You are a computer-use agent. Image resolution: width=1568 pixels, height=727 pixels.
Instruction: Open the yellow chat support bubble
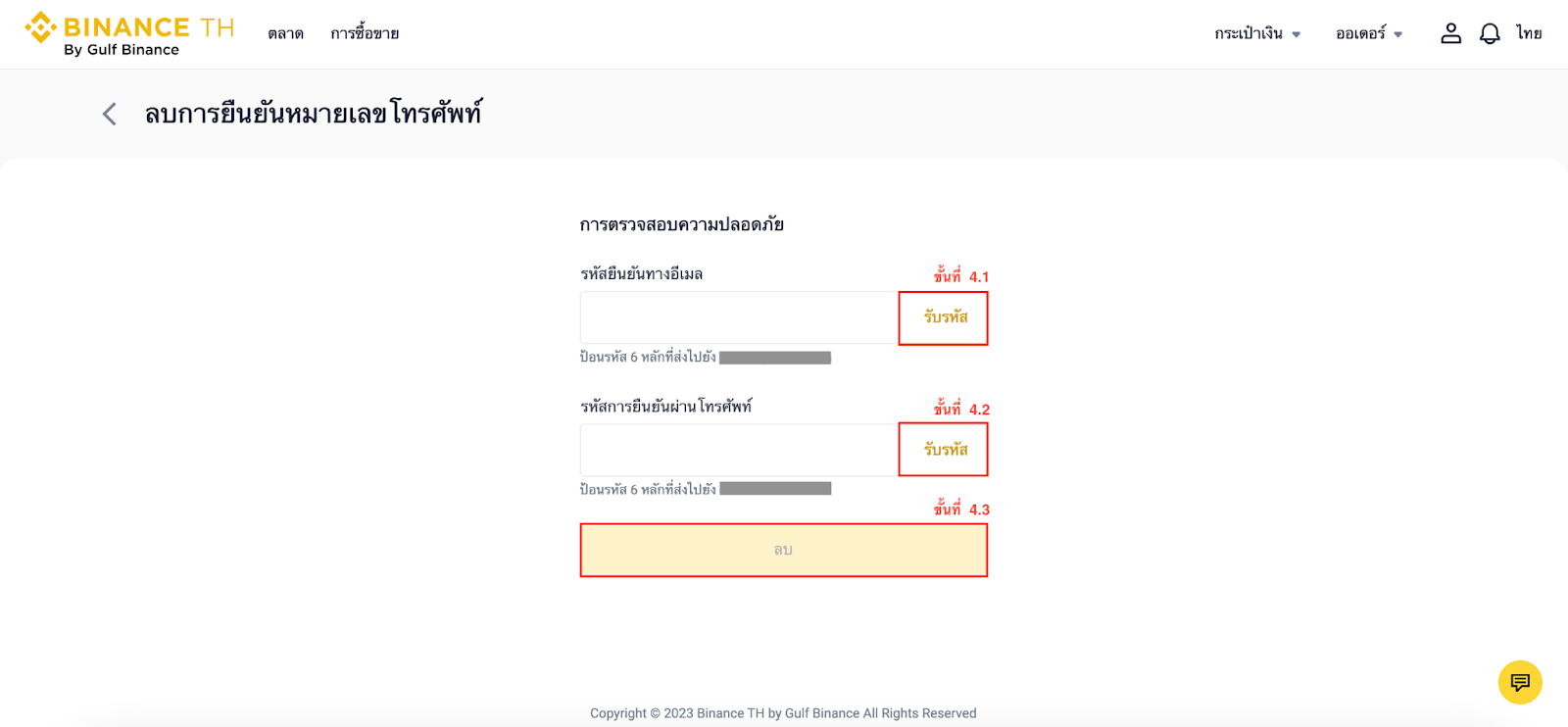tap(1520, 682)
